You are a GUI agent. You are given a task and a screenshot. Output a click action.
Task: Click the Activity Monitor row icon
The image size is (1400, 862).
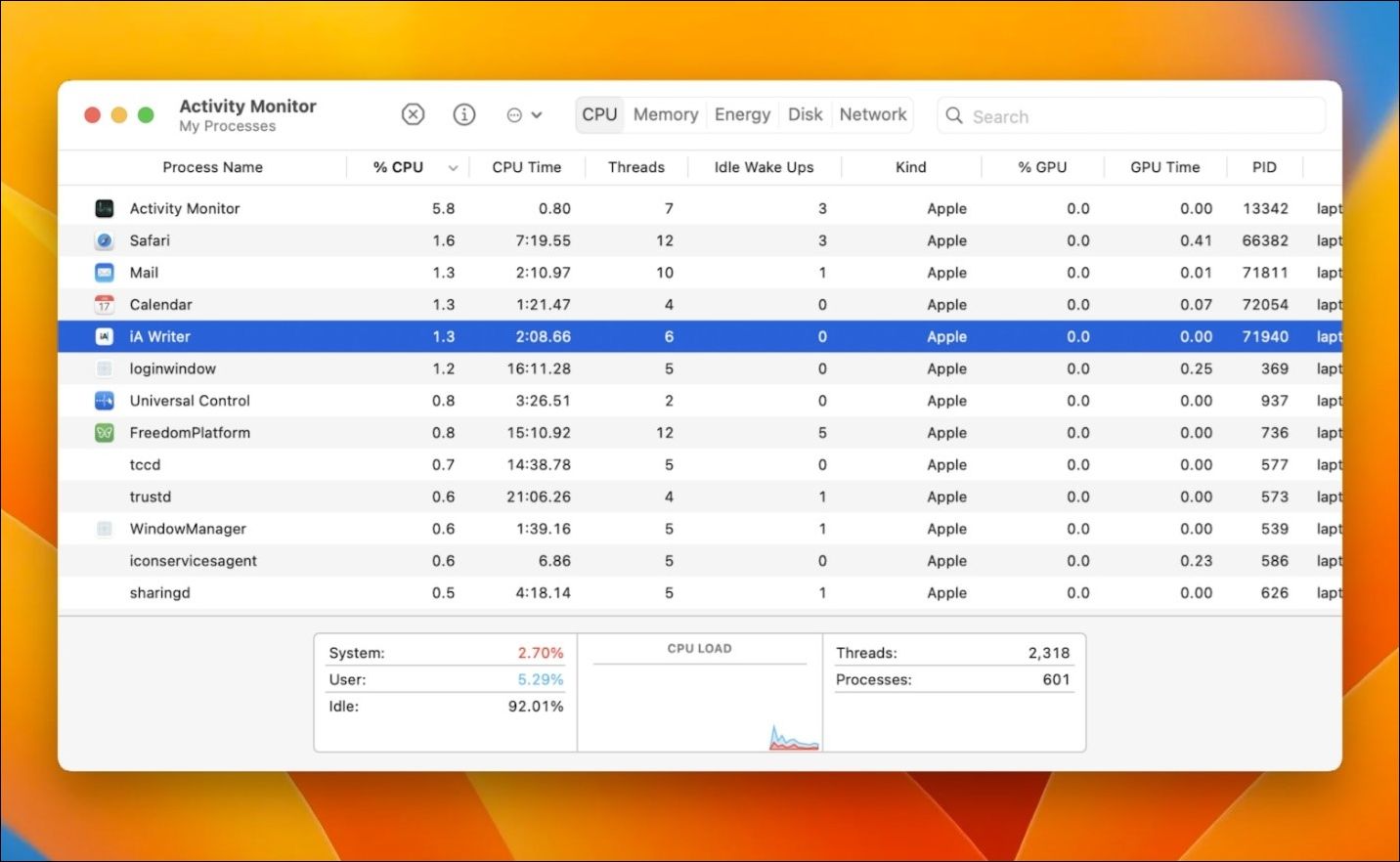[105, 208]
